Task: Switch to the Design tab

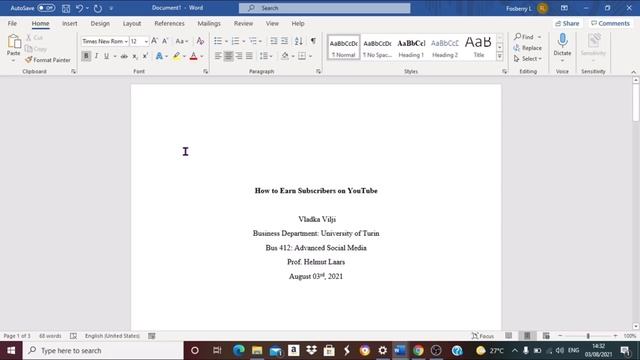Action: click(100, 24)
